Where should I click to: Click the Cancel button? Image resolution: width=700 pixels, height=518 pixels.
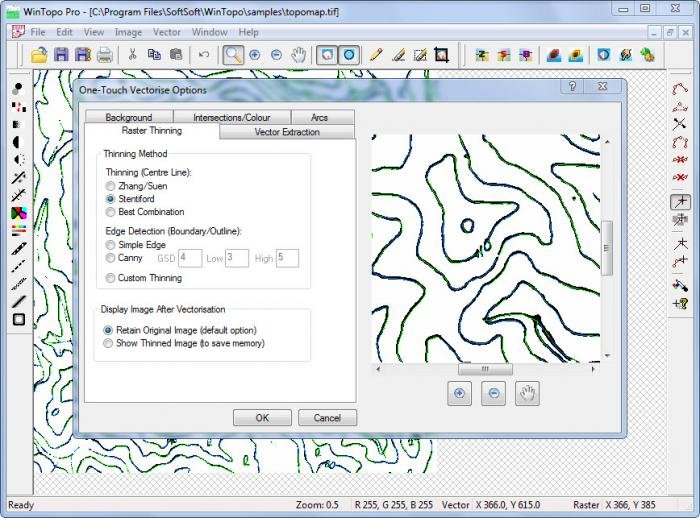(327, 418)
